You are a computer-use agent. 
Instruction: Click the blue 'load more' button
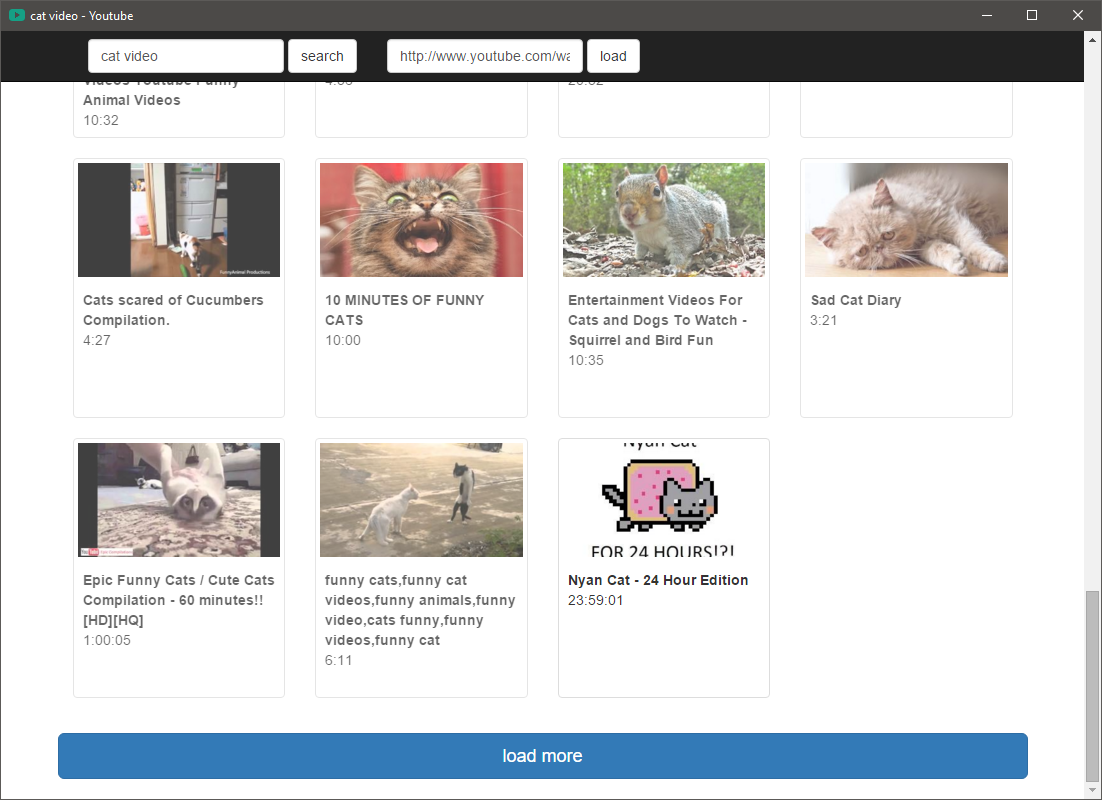click(x=543, y=756)
